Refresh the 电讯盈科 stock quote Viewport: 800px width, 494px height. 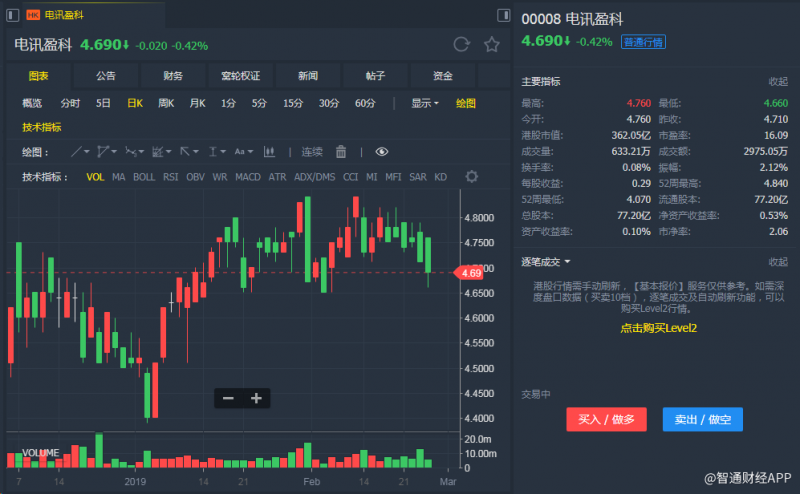pyautogui.click(x=461, y=44)
